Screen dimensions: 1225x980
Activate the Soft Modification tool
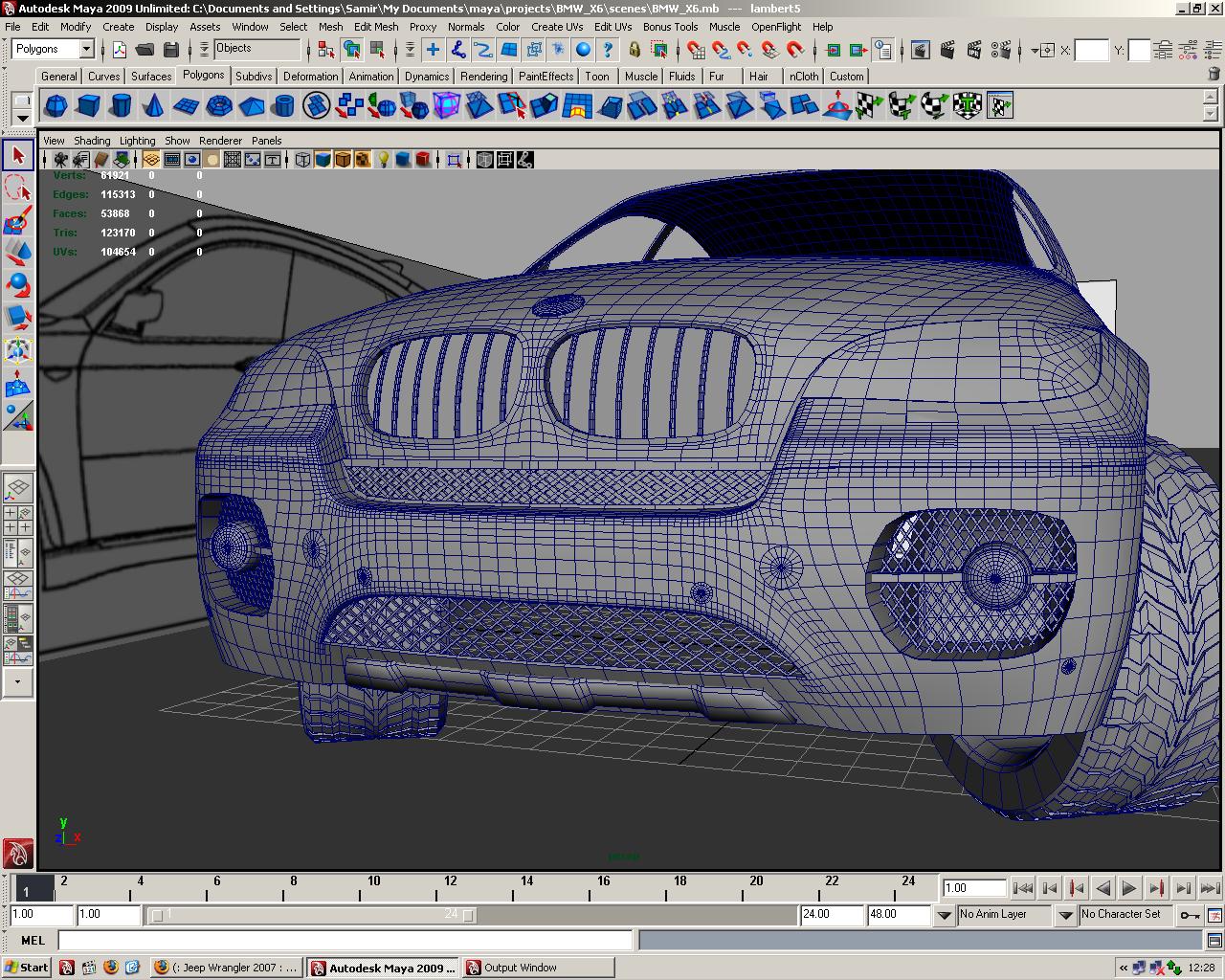[x=18, y=383]
